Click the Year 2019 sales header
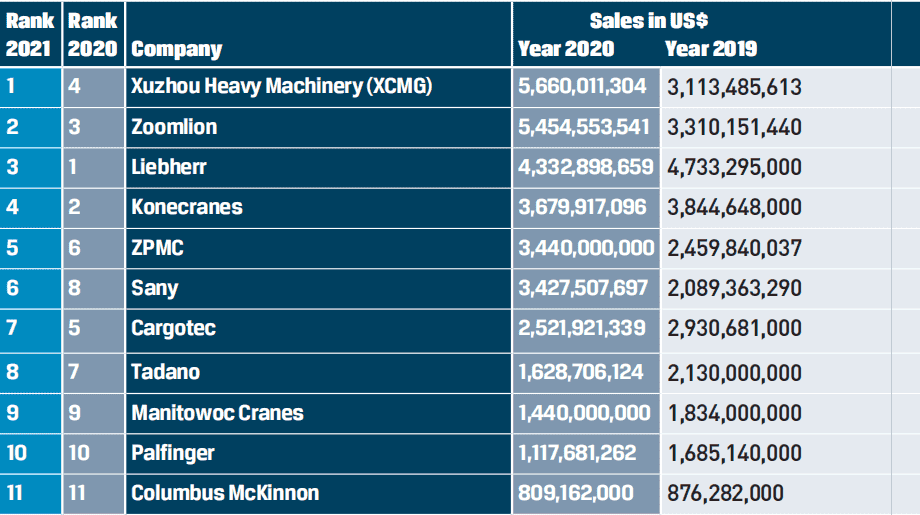The height and width of the screenshot is (515, 920). [711, 49]
